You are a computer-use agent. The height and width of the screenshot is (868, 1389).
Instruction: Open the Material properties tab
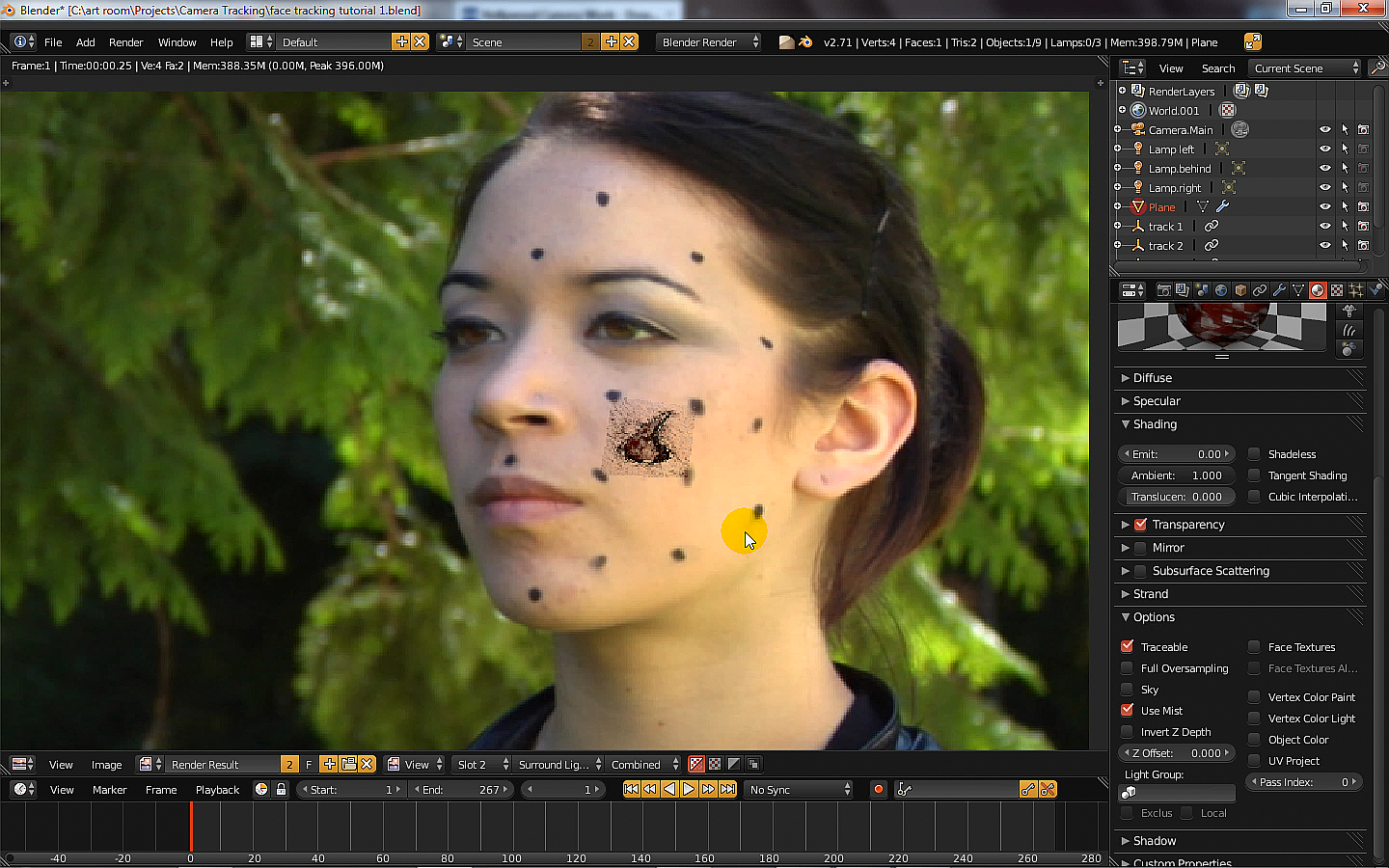pyautogui.click(x=1318, y=290)
